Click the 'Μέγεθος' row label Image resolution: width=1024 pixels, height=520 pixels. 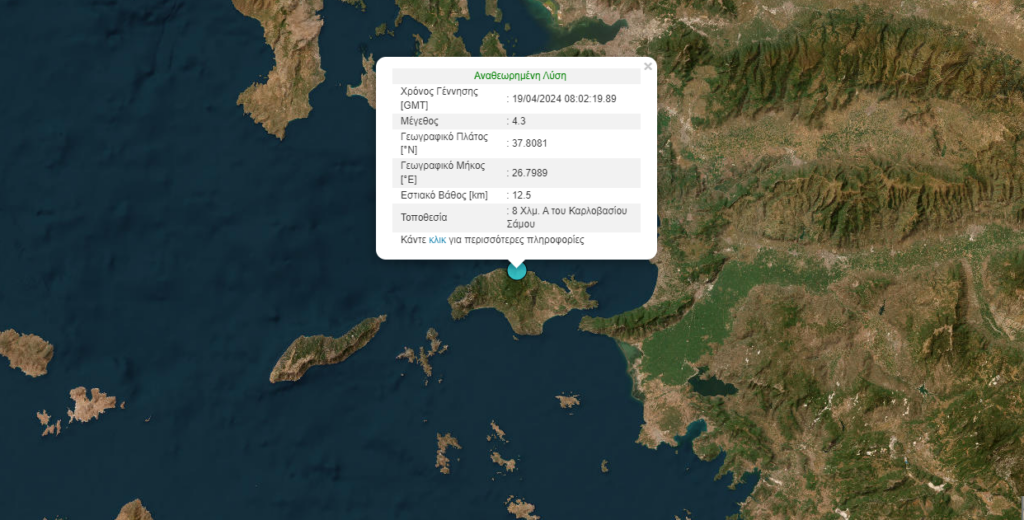pos(420,121)
